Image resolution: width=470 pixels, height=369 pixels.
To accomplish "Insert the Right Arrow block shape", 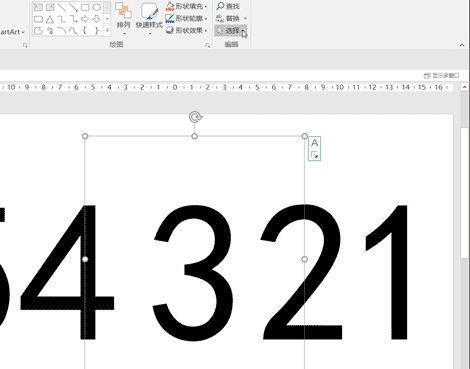I will [85, 19].
